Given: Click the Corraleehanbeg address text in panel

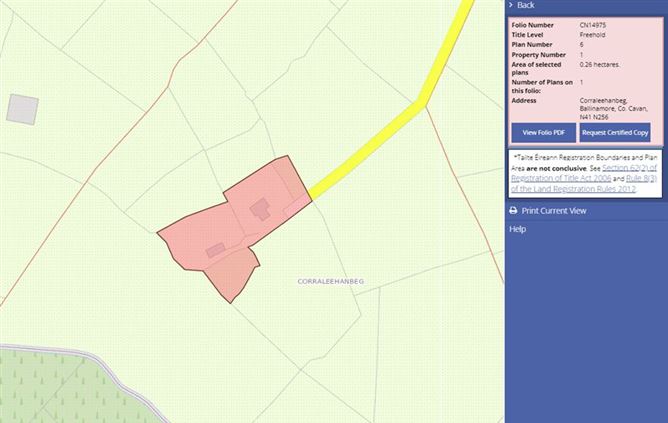Looking at the screenshot, I should 613,109.
